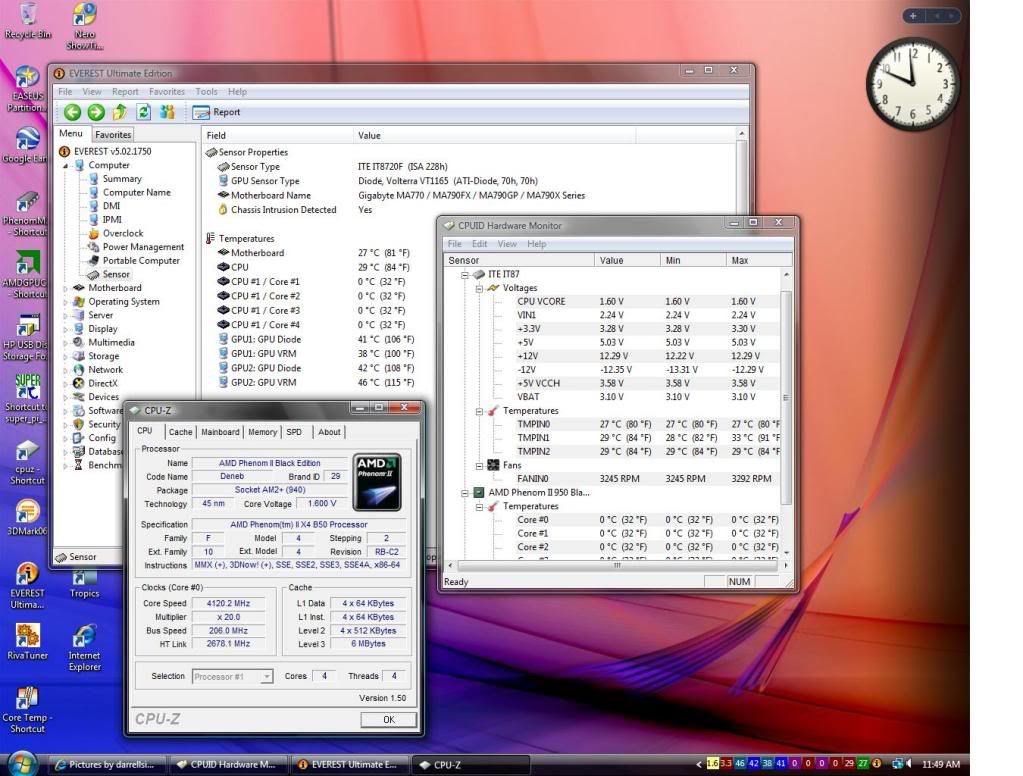The height and width of the screenshot is (776, 1023).
Task: Open the View menu in Hardware Monitor
Action: (507, 244)
